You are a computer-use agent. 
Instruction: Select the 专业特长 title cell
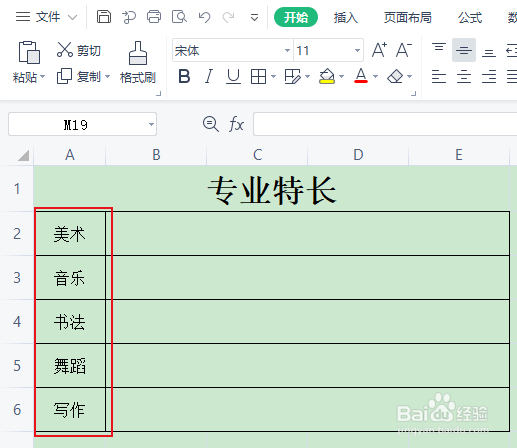point(272,189)
